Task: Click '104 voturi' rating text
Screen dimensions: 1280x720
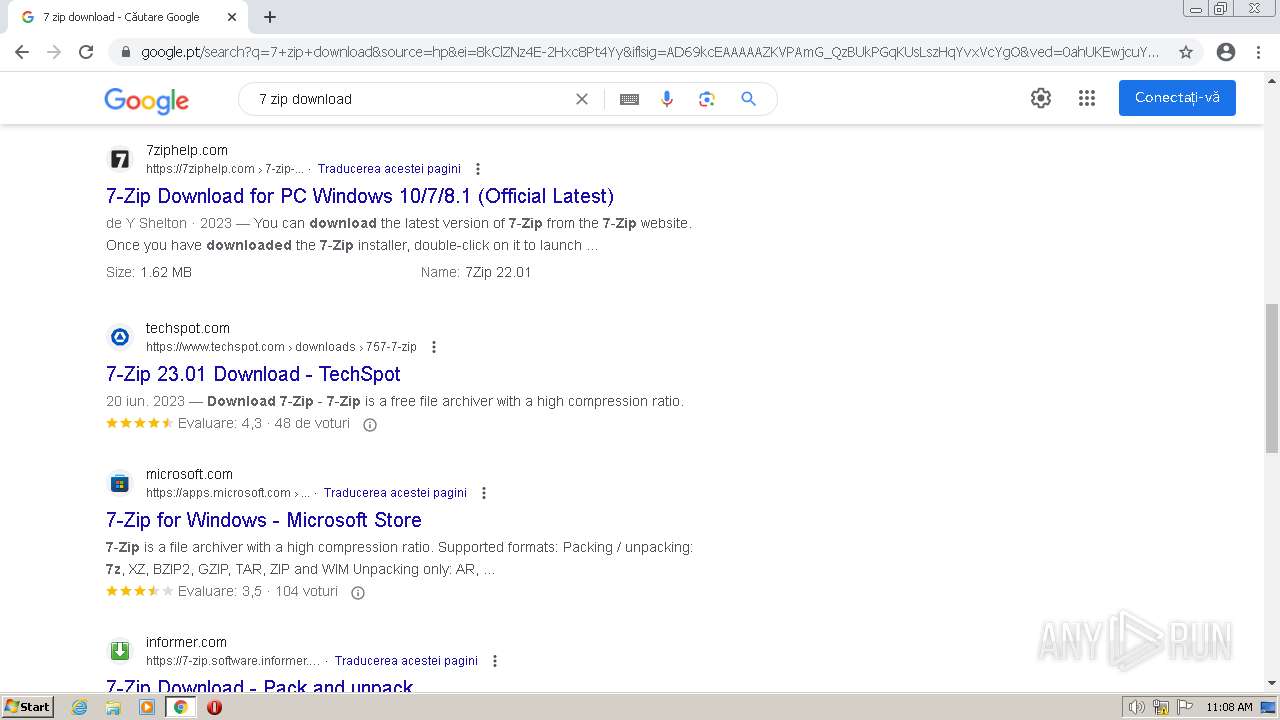Action: [306, 591]
